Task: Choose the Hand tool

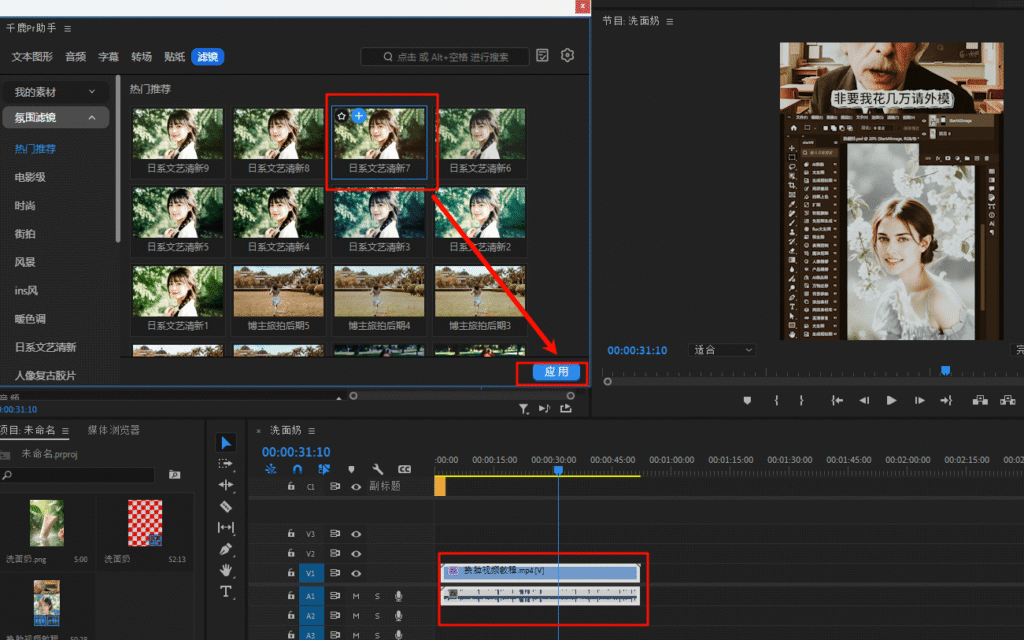Action: point(226,570)
